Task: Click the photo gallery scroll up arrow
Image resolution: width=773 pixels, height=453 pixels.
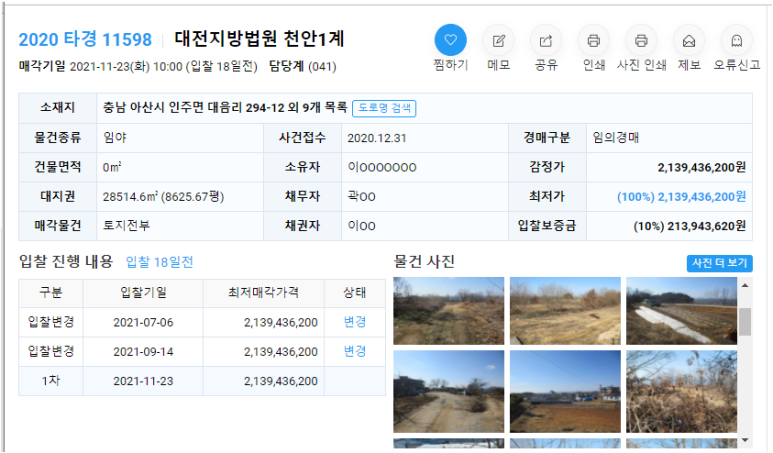Action: point(745,285)
